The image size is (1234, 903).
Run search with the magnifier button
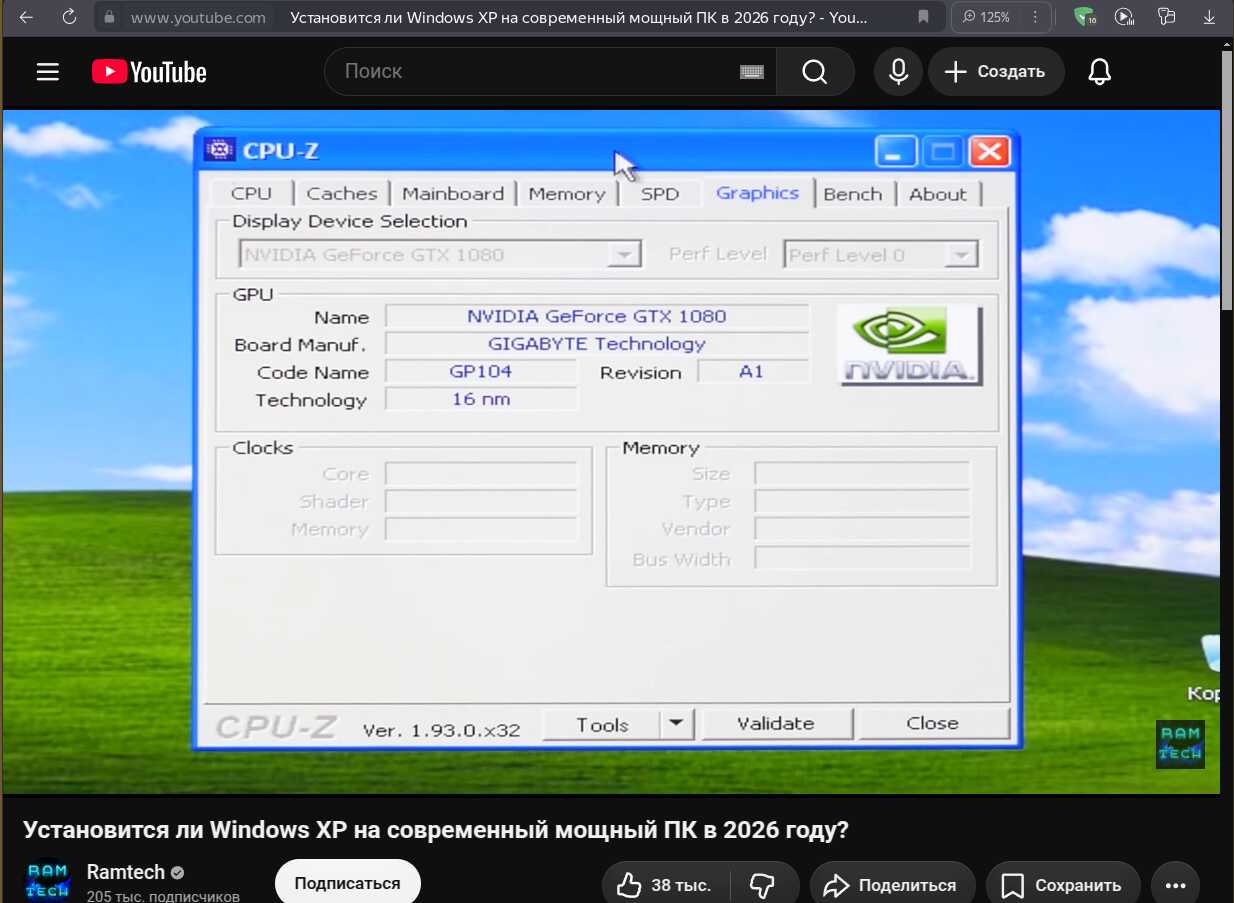coord(815,71)
